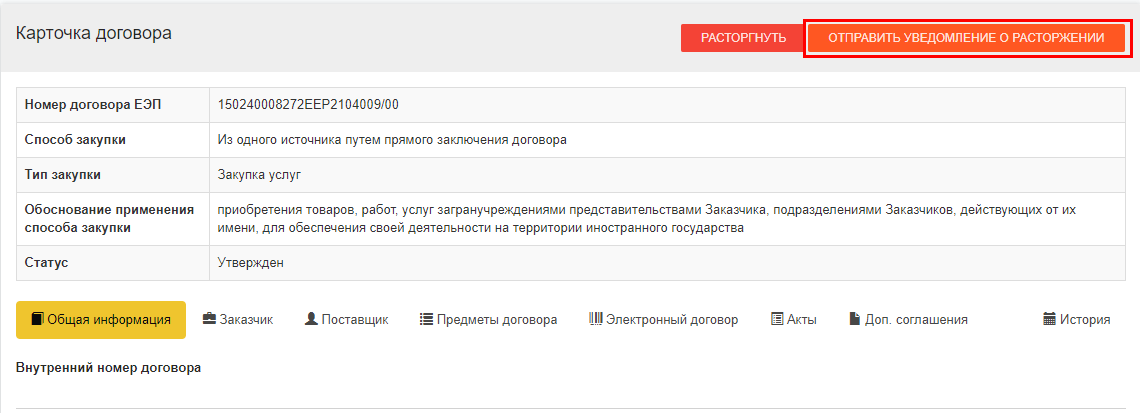Click the person icon next to Поставщик
This screenshot has height=413, width=1140.
(x=311, y=319)
